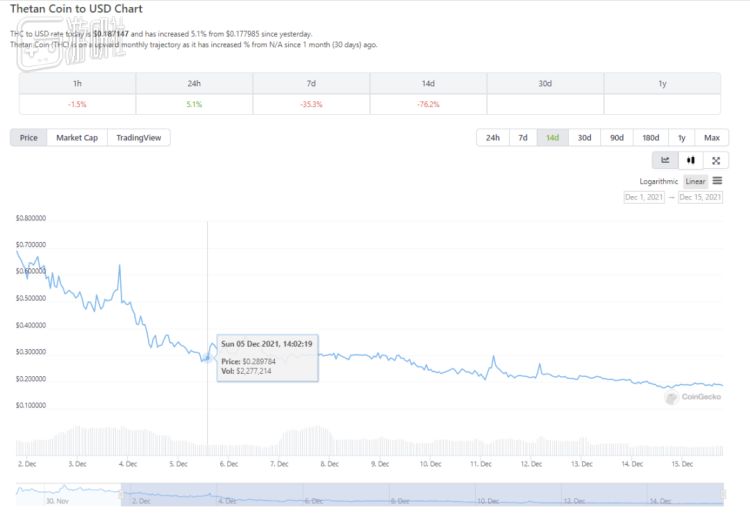Select the 1y chart range
750x513 pixels.
click(x=682, y=137)
